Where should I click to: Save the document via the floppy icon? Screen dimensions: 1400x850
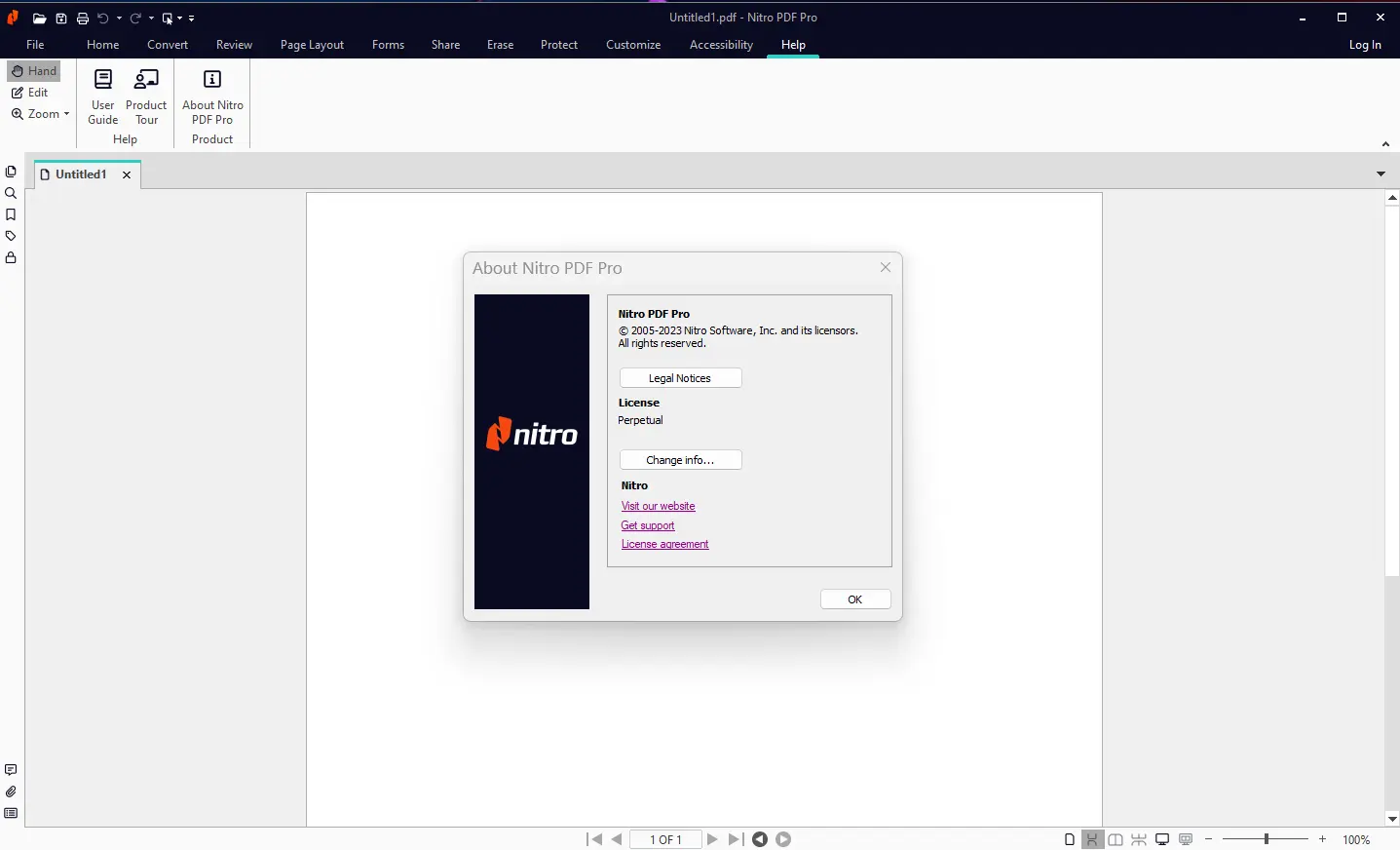tap(61, 19)
